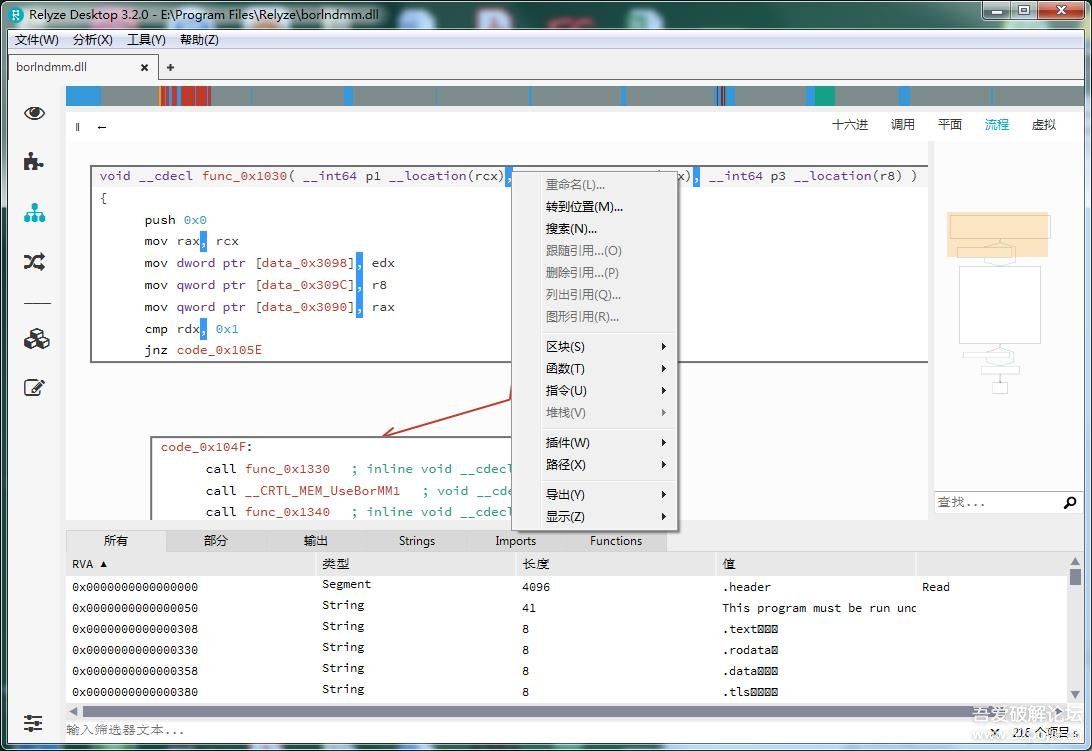Open the 分析(V) menu
1092x751 pixels.
[92, 40]
